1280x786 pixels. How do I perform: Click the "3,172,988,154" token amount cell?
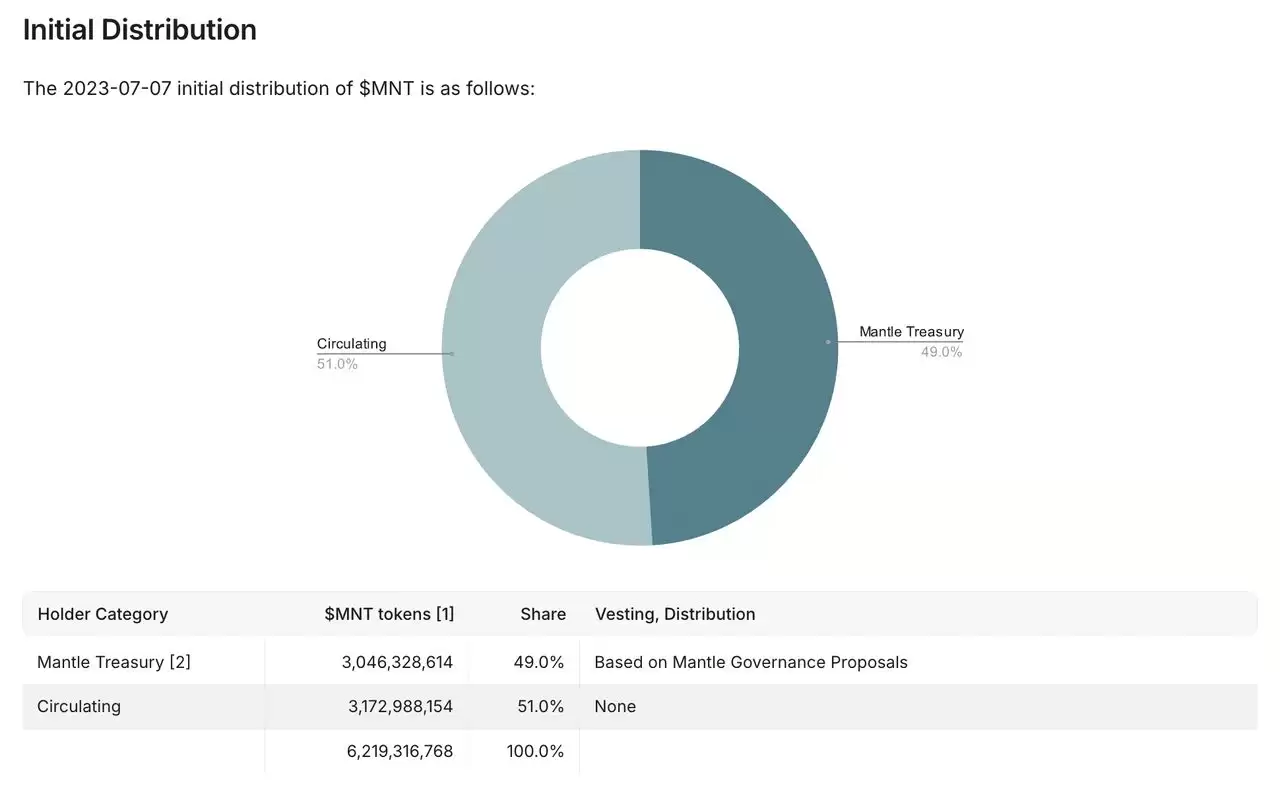tap(400, 706)
